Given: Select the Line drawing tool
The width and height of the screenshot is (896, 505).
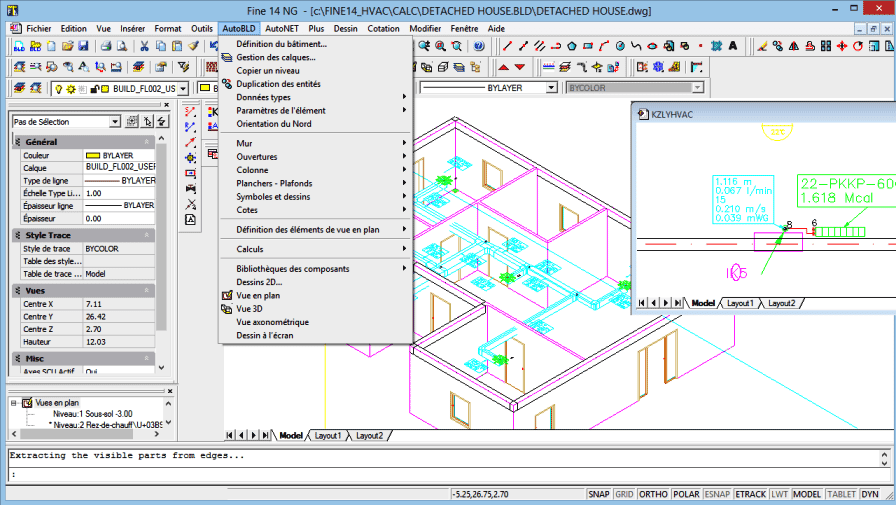Looking at the screenshot, I should tap(507, 46).
